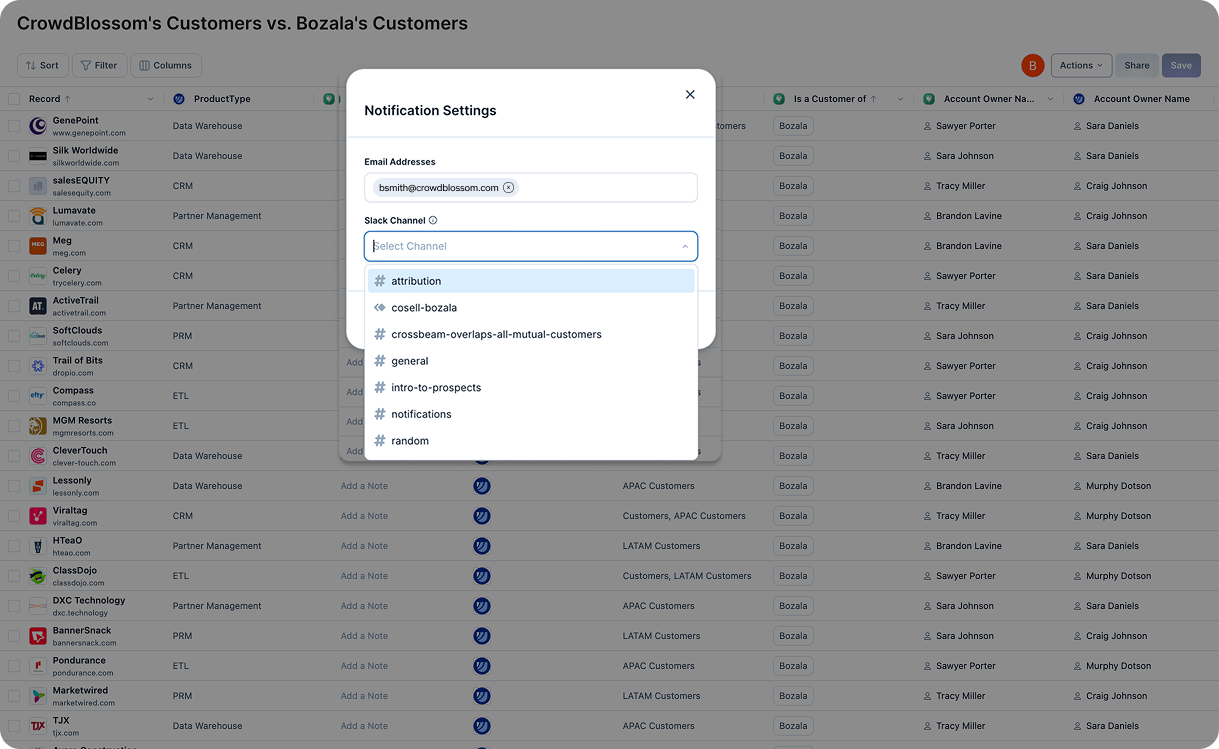This screenshot has height=749, width=1219.
Task: Click the Slack Channel info icon
Action: point(433,220)
